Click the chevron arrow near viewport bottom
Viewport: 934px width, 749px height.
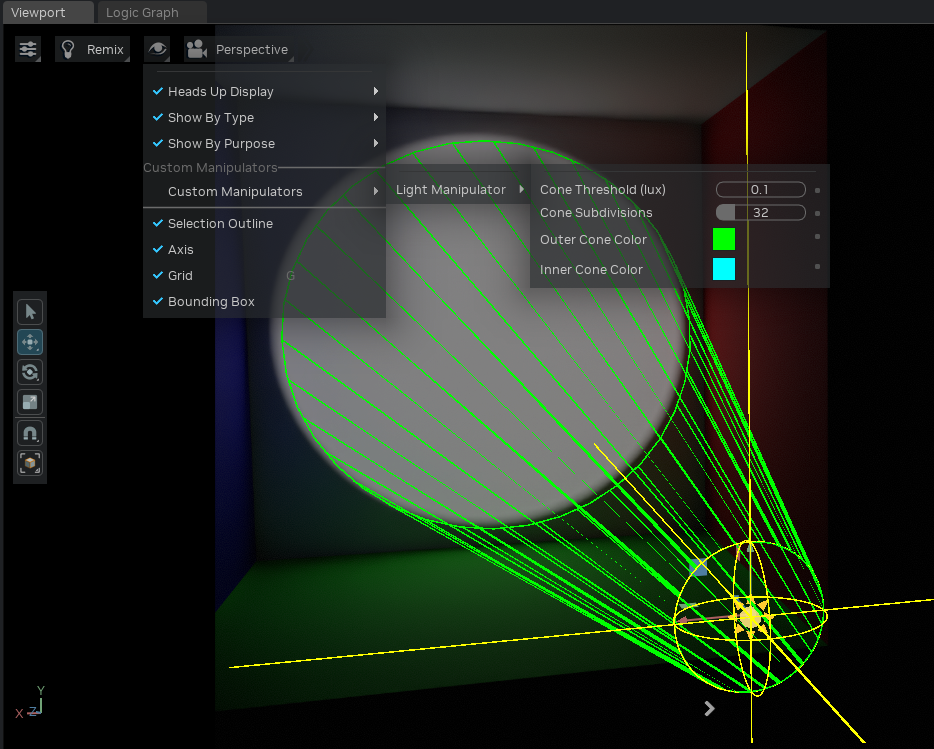[709, 708]
